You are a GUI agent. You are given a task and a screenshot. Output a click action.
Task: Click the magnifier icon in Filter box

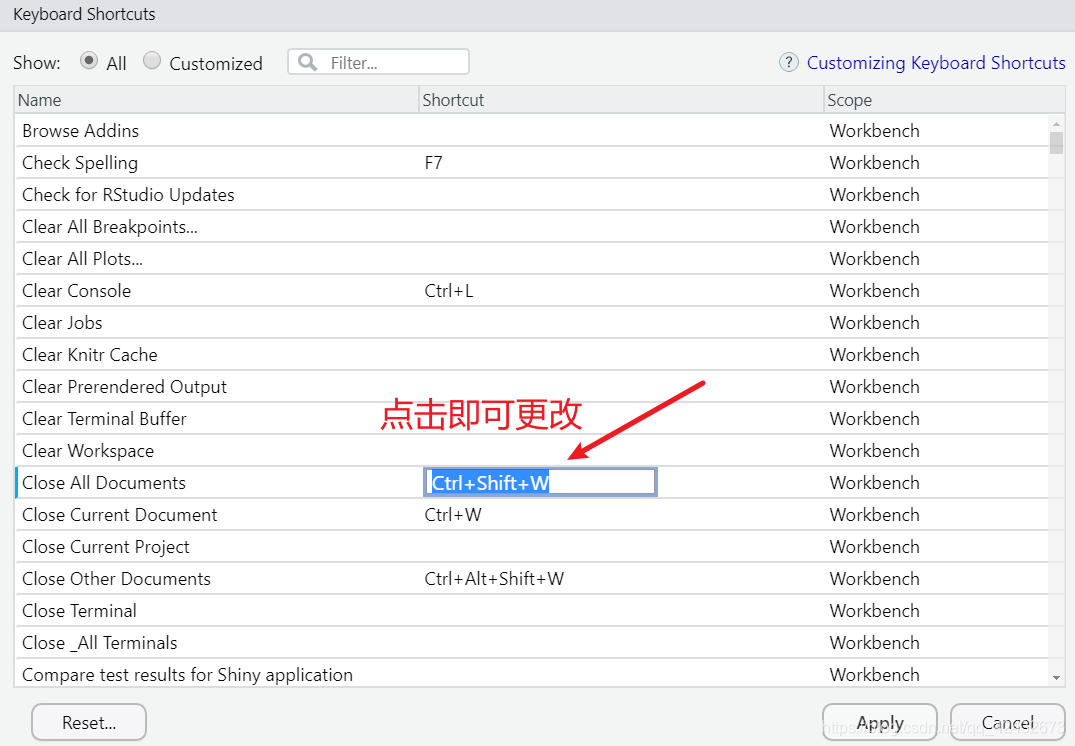(x=308, y=62)
